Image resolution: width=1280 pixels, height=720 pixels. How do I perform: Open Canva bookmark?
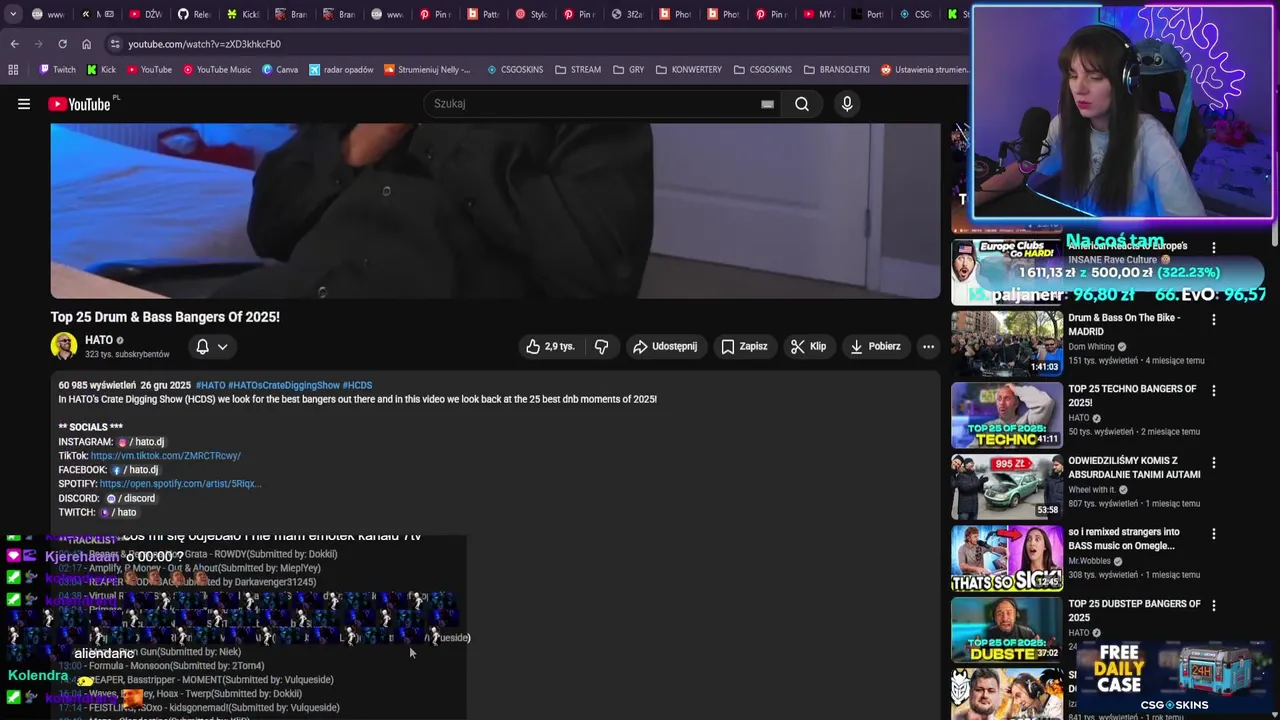pyautogui.click(x=280, y=70)
